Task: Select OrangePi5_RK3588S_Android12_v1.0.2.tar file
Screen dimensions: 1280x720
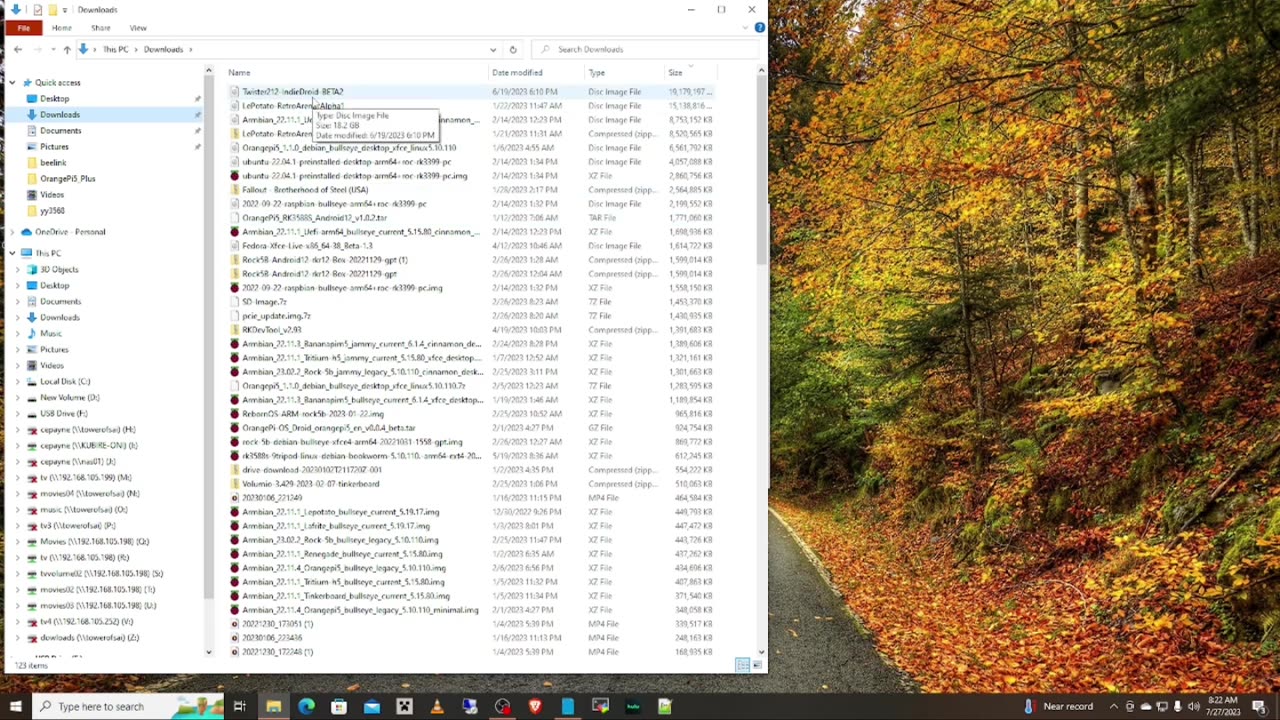Action: 314,217
